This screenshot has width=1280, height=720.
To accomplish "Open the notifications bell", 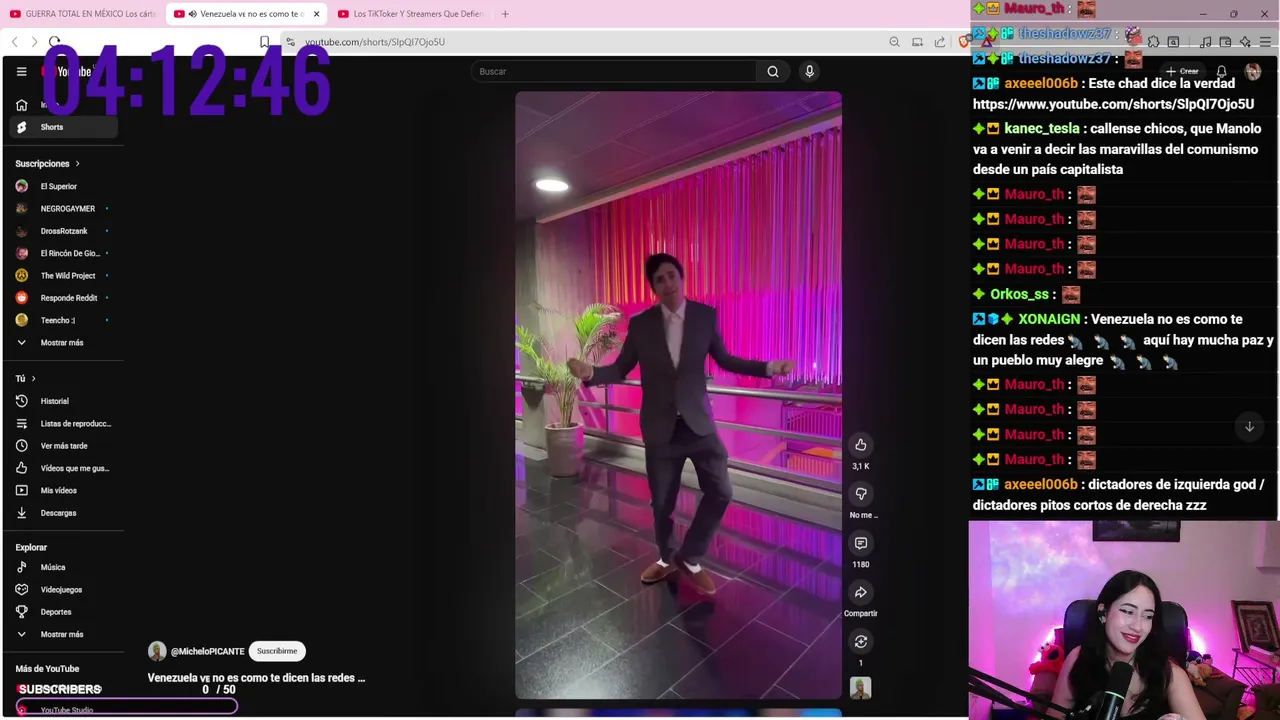I will click(1222, 71).
